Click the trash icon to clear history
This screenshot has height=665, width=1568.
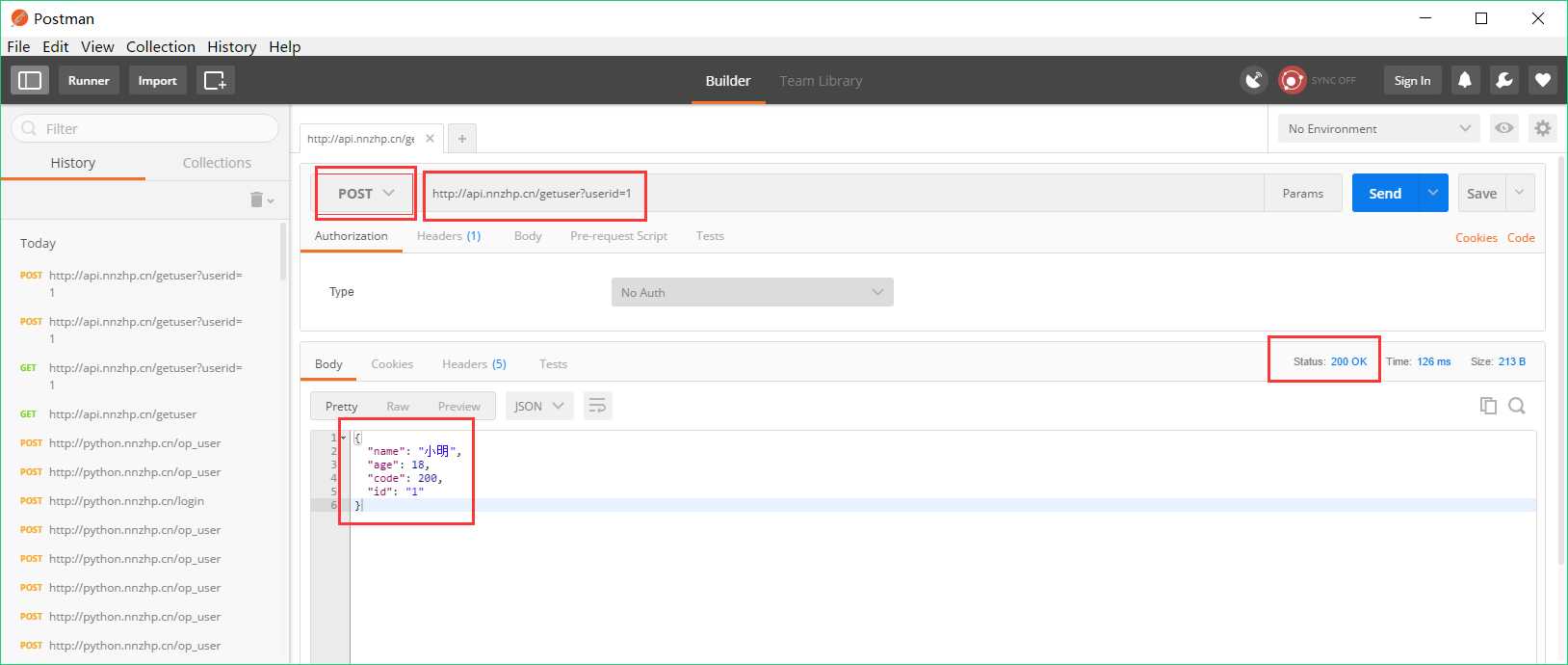pos(257,199)
